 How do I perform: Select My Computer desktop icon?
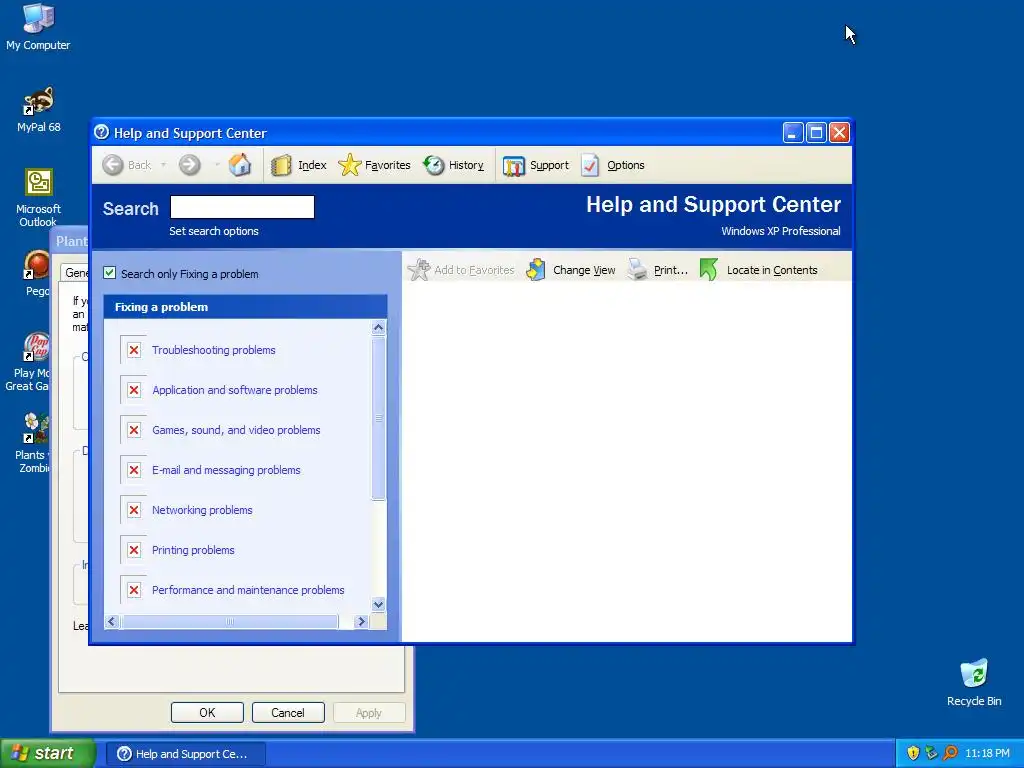tap(38, 27)
